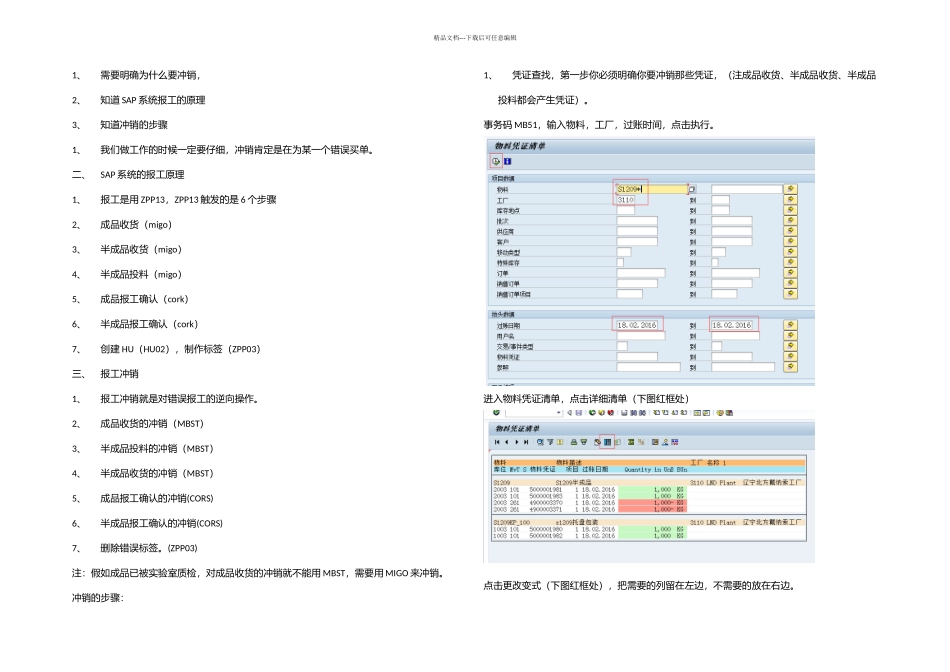950x672 pixels.
Task: Click the user-figure icon in the list toolbar
Action: 665,442
